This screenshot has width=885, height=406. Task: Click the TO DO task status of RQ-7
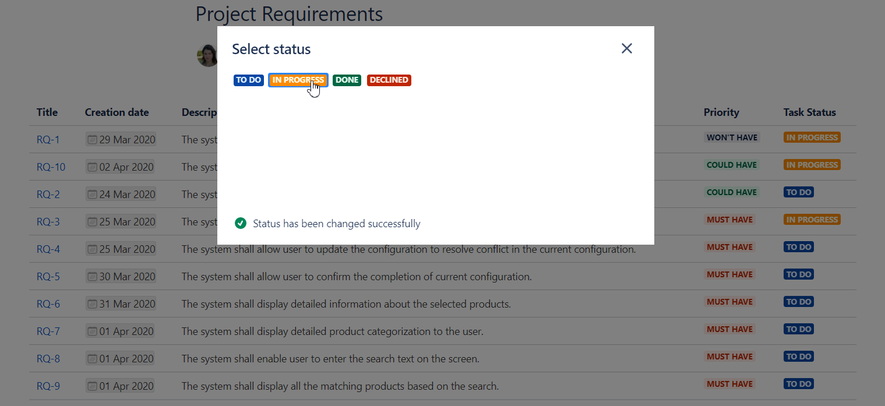799,329
